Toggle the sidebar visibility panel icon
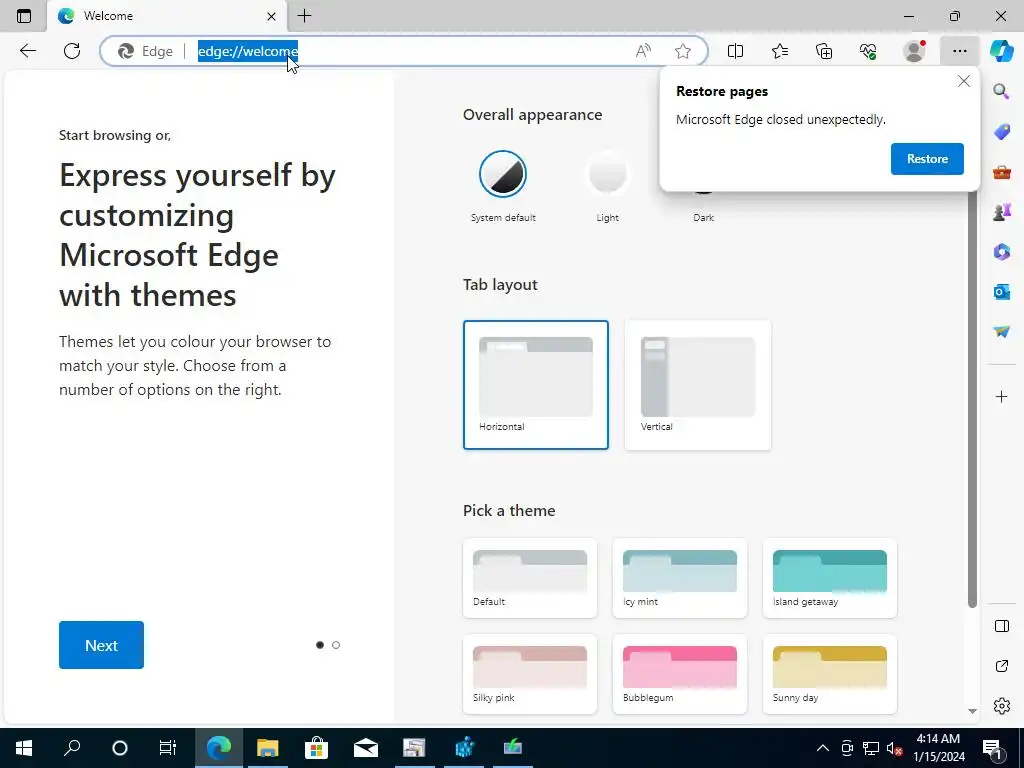 coord(1001,626)
